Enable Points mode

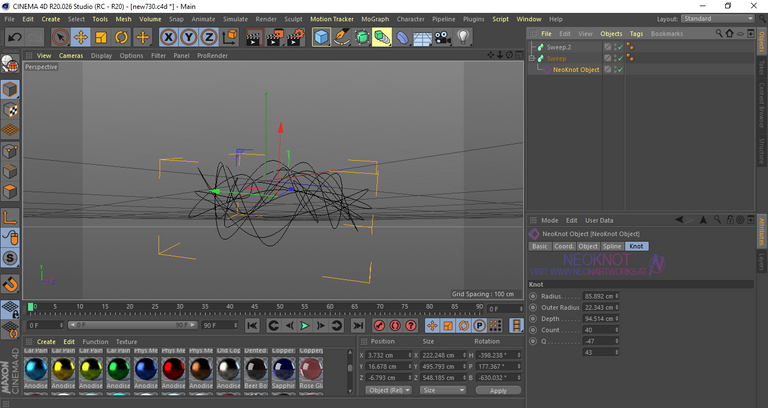[x=10, y=151]
